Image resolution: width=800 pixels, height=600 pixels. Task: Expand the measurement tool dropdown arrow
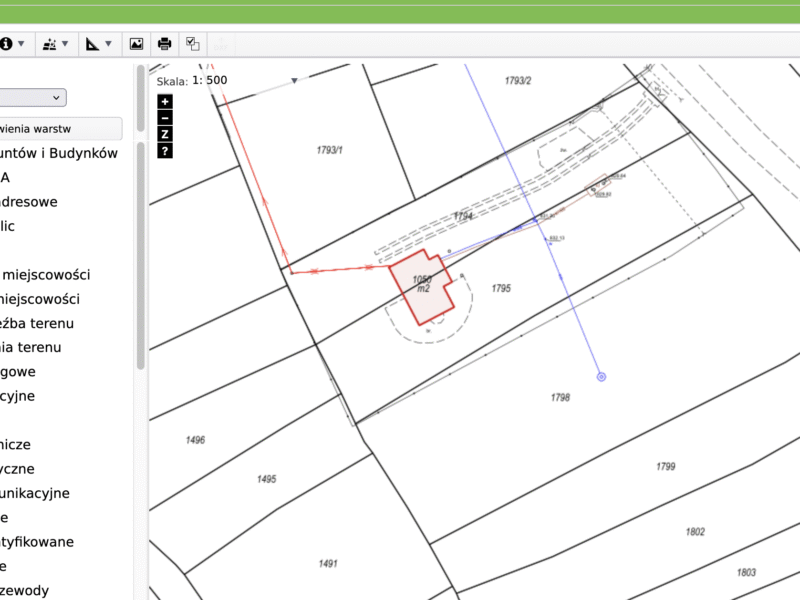tap(108, 44)
